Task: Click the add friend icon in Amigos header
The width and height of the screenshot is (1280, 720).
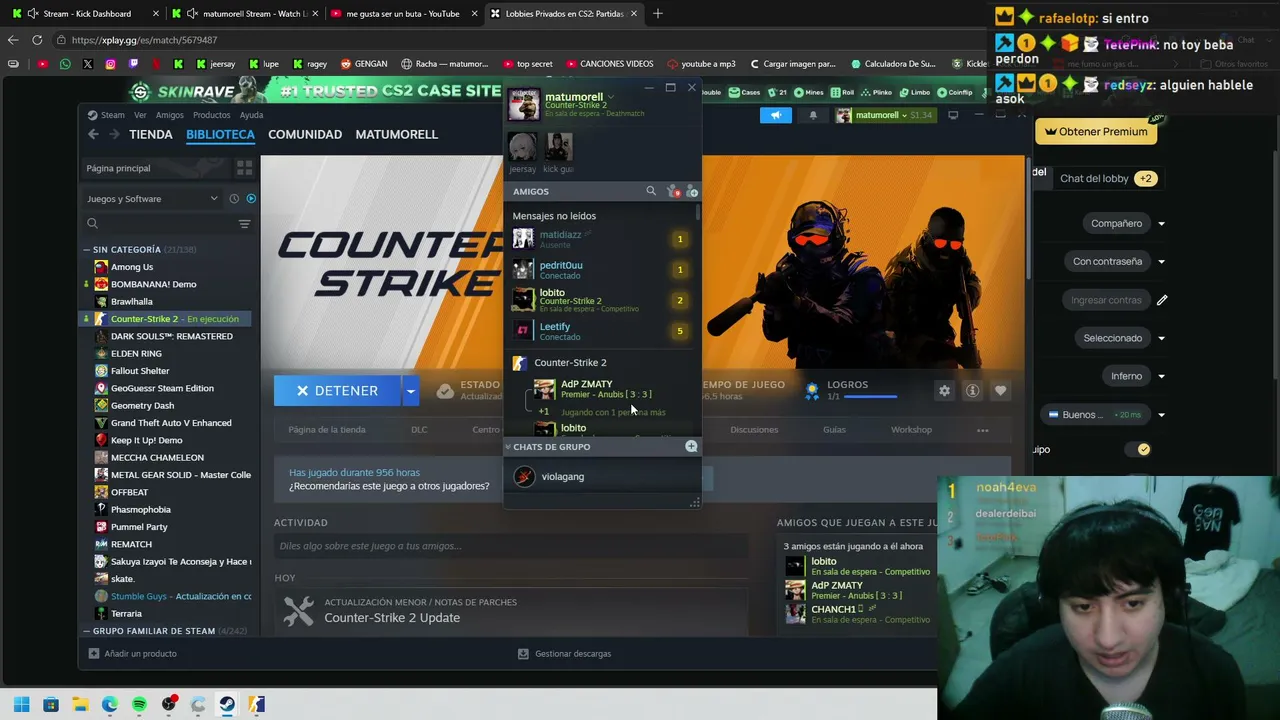Action: (691, 191)
